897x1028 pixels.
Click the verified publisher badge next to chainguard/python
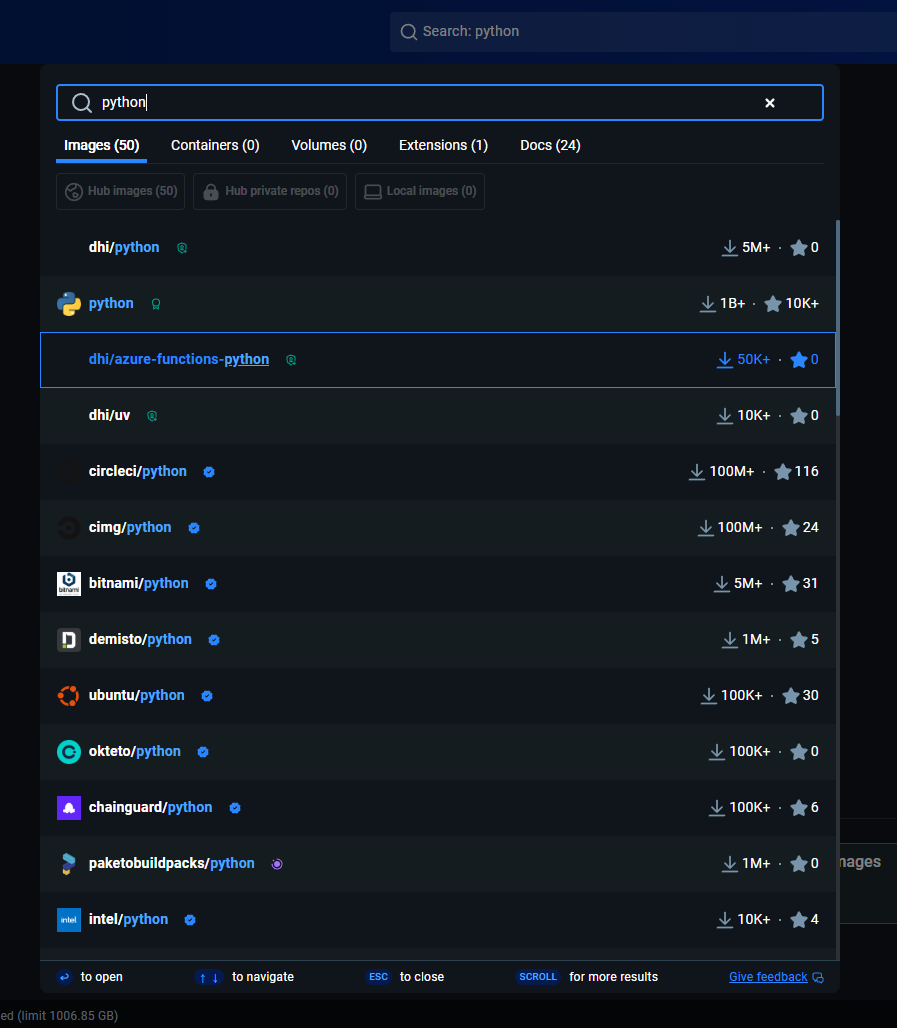coord(235,808)
